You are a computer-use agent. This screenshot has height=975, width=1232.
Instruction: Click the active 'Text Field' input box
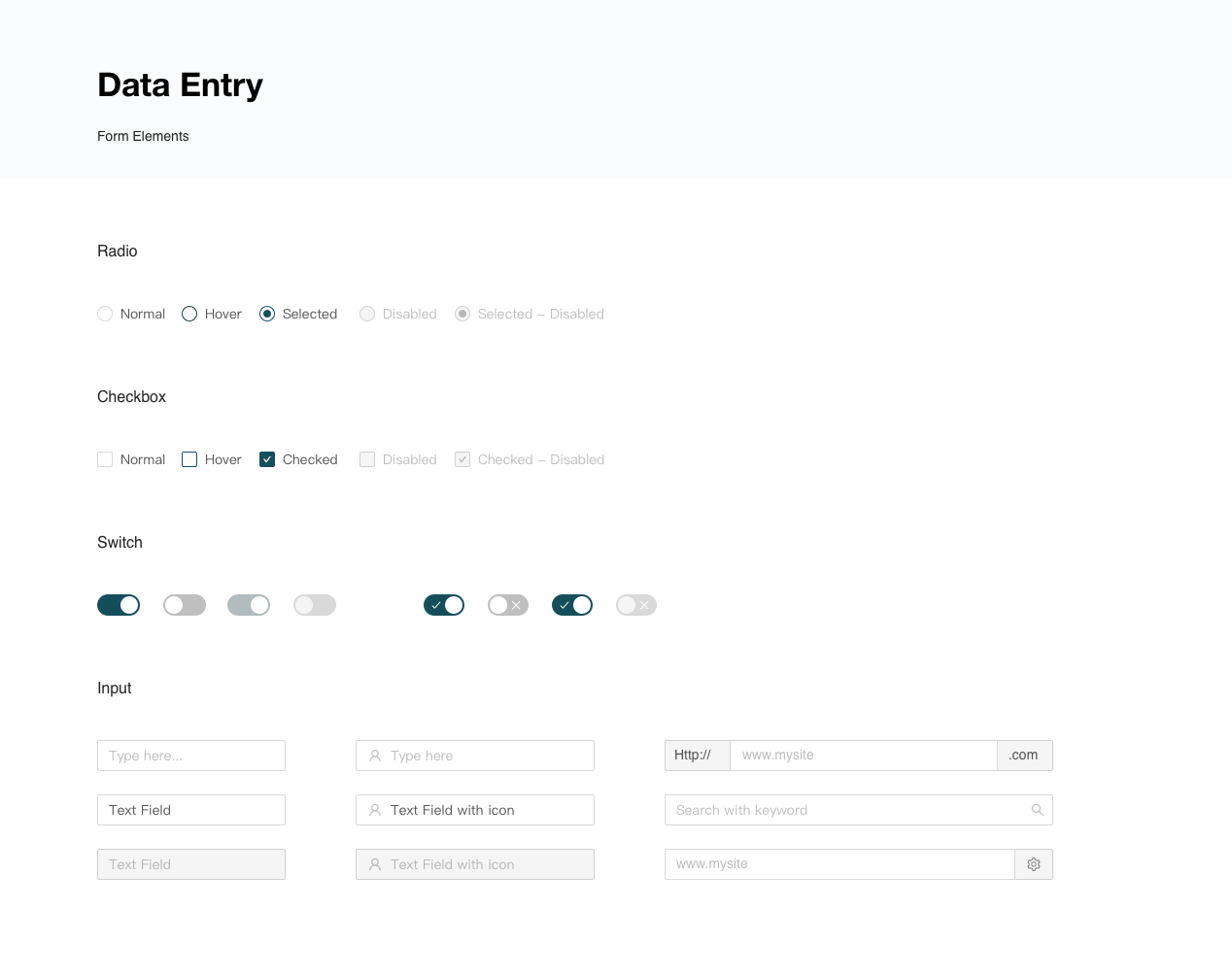coord(191,810)
